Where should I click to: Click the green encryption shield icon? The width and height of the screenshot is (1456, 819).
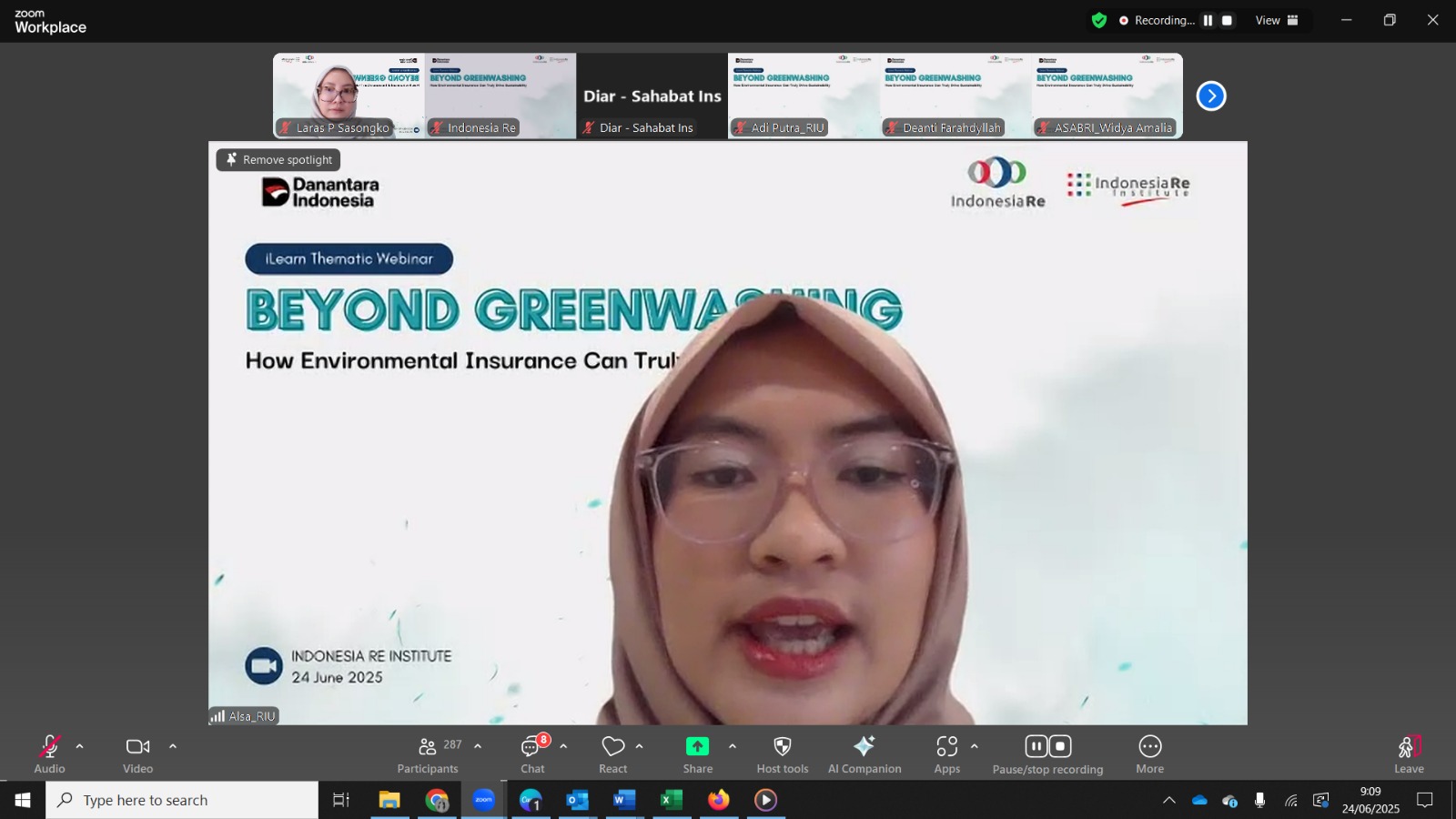coord(1099,20)
